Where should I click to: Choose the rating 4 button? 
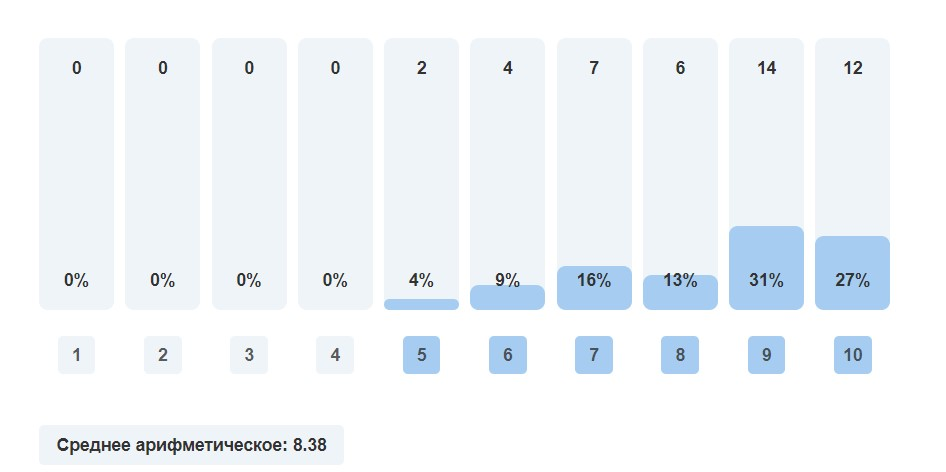[x=335, y=355]
